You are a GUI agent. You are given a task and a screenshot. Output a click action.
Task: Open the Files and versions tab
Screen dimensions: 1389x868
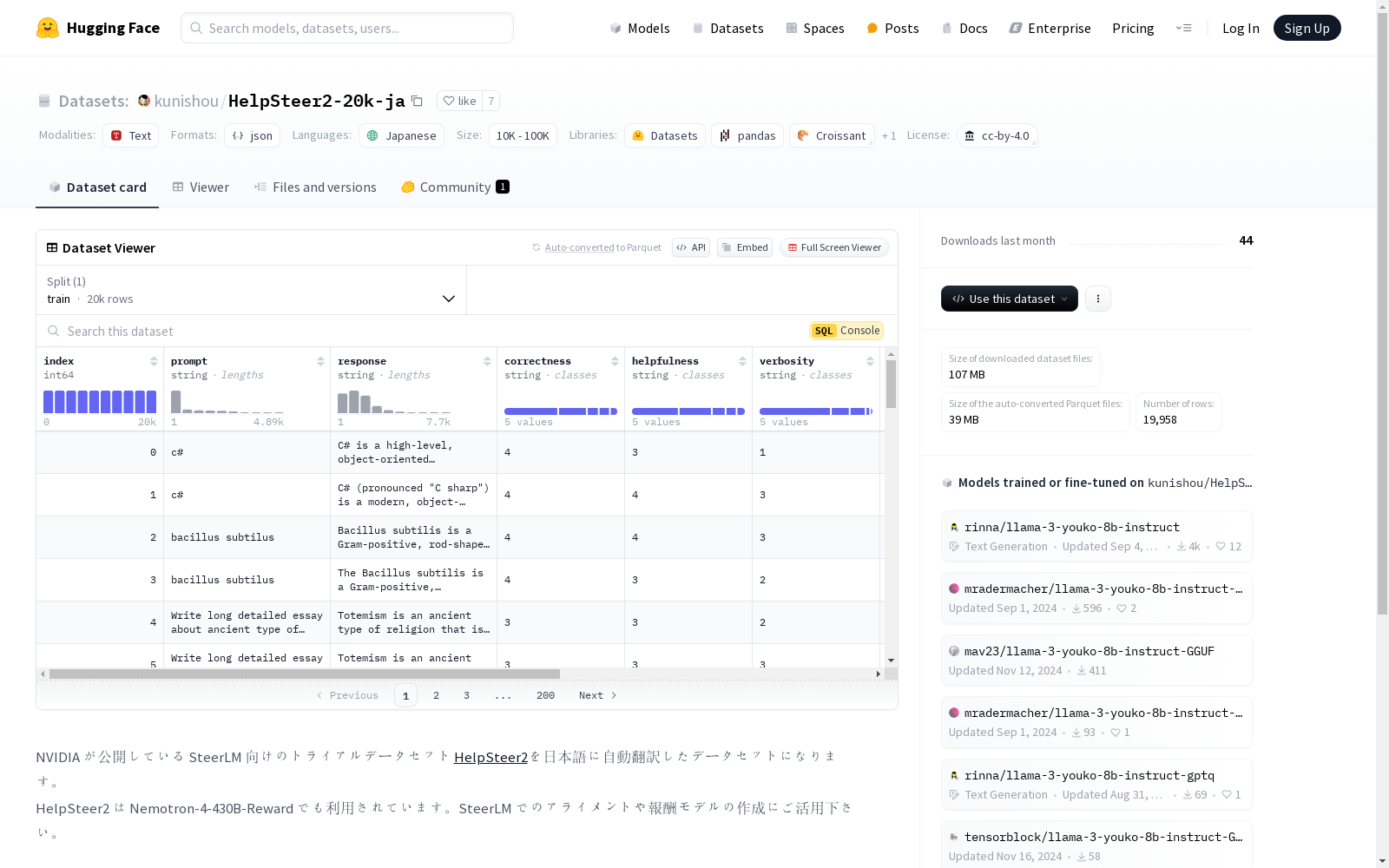point(315,187)
